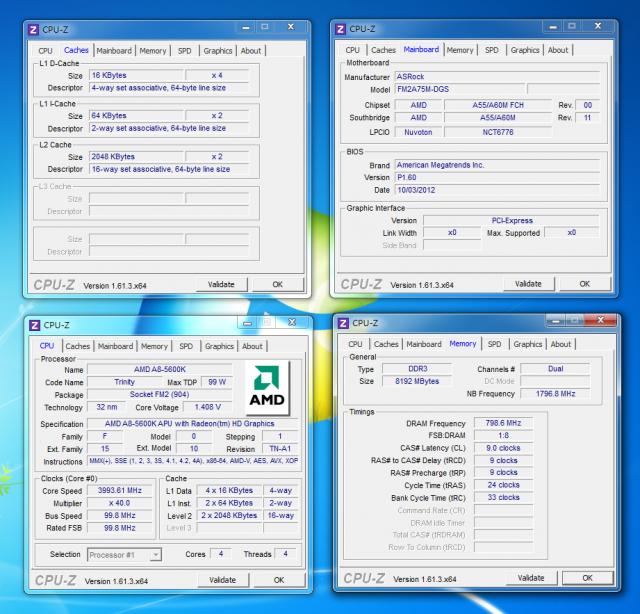Click the '4-way set associative, 64-byte line size' descriptor
This screenshot has height=614, width=640.
click(x=169, y=88)
